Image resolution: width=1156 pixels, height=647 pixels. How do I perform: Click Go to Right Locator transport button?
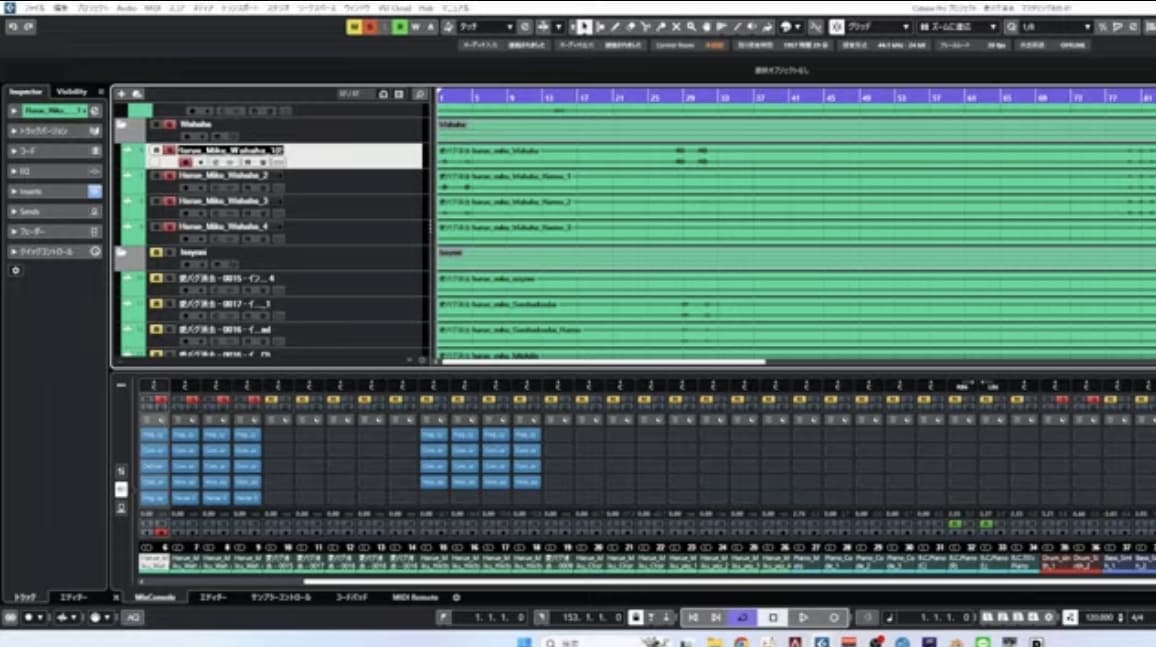pos(717,618)
